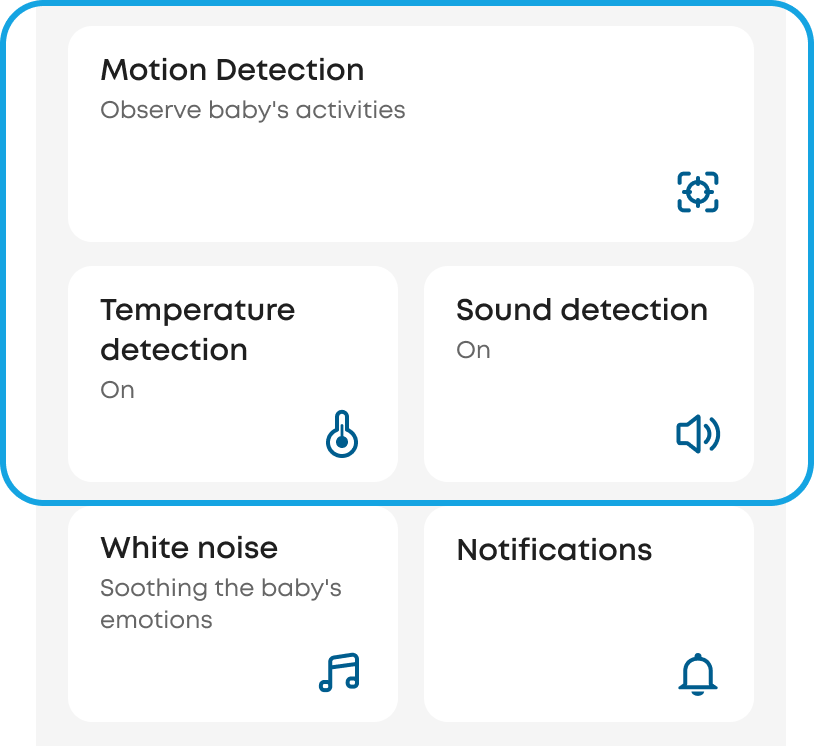Click the 'Observe baby's activities' description
The height and width of the screenshot is (746, 814).
click(253, 110)
